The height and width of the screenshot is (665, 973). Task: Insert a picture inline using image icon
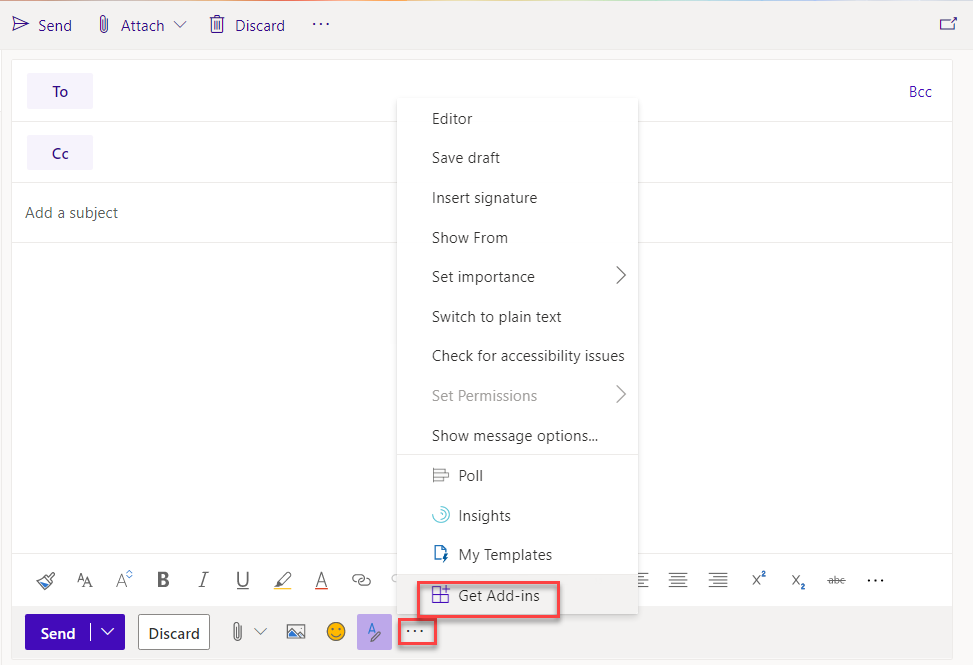pyautogui.click(x=295, y=632)
